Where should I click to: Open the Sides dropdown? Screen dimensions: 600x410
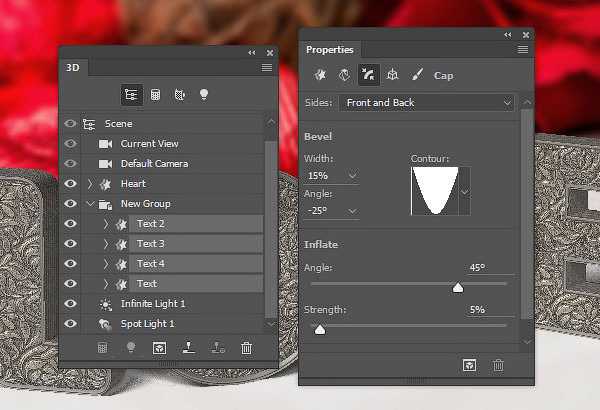425,102
